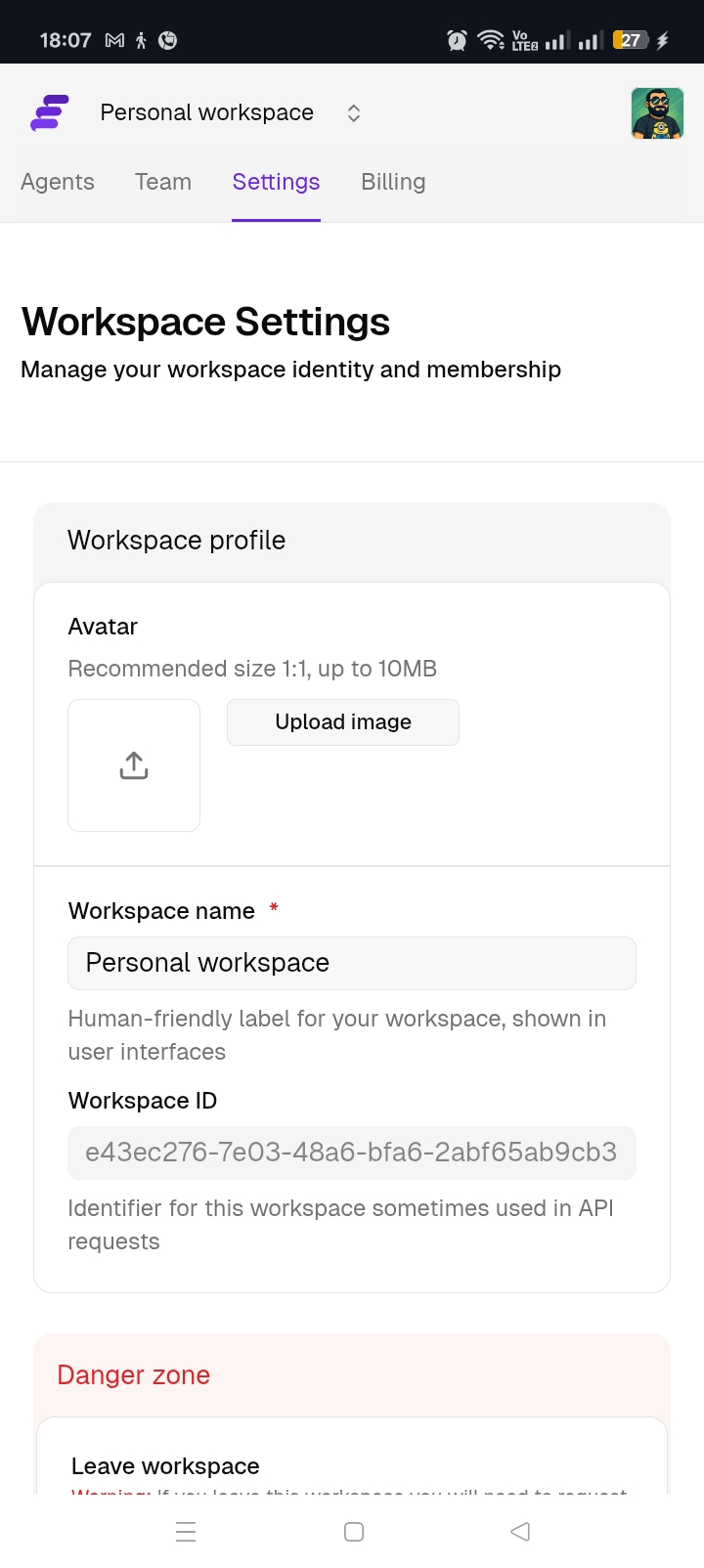Screen dimensions: 704x1568
Task: Open the profile avatar image
Action: (x=657, y=112)
